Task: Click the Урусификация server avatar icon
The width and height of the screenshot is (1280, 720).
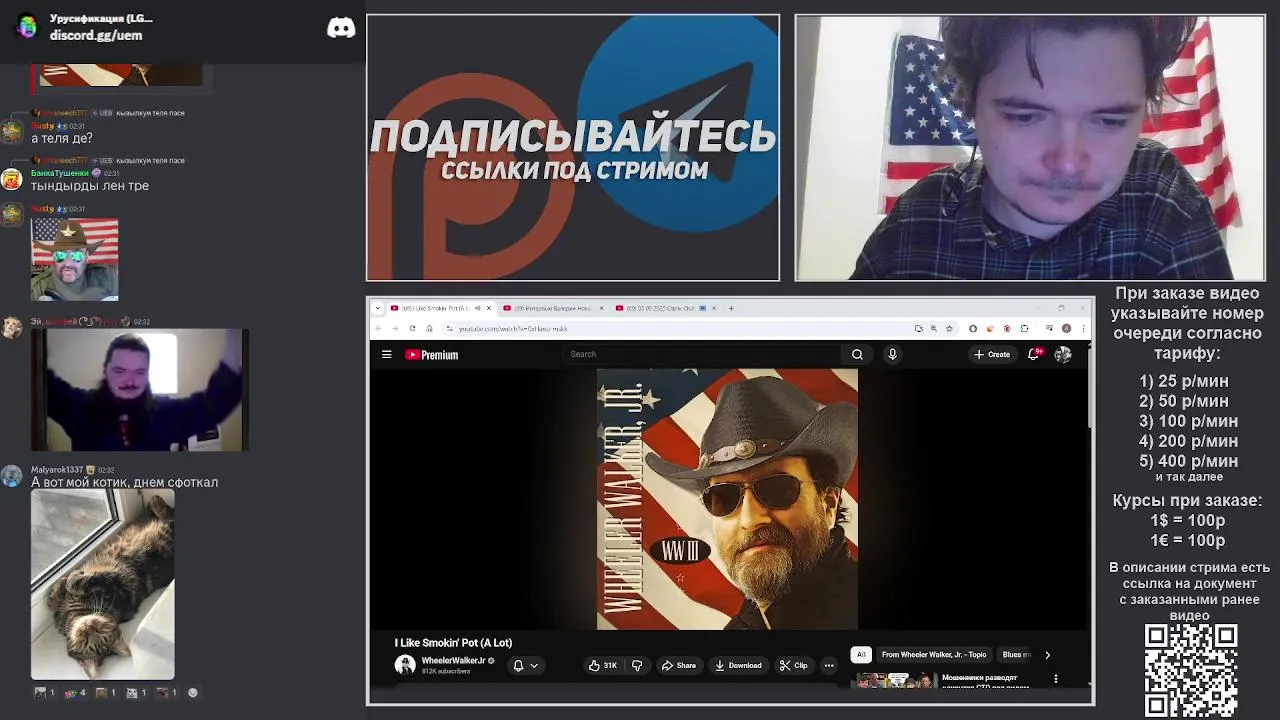Action: 27,27
